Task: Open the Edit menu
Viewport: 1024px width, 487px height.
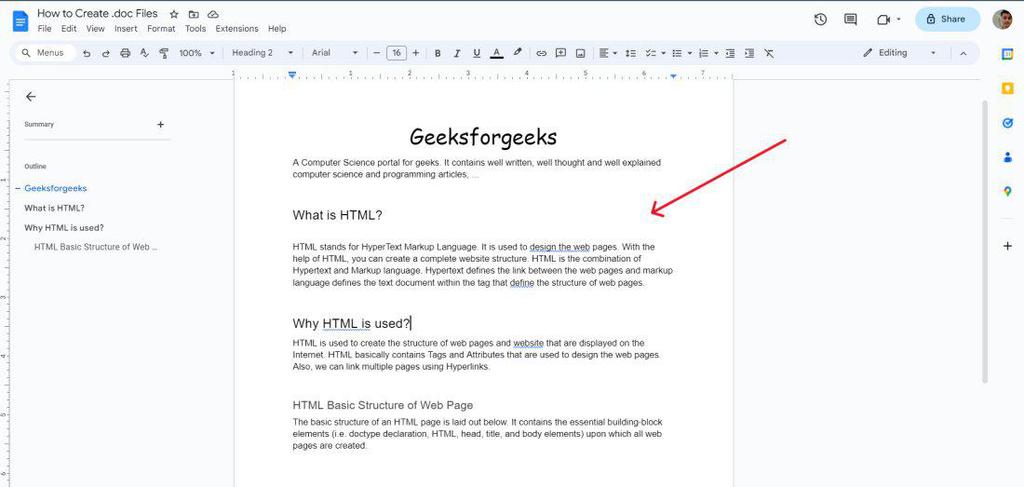Action: coord(69,29)
